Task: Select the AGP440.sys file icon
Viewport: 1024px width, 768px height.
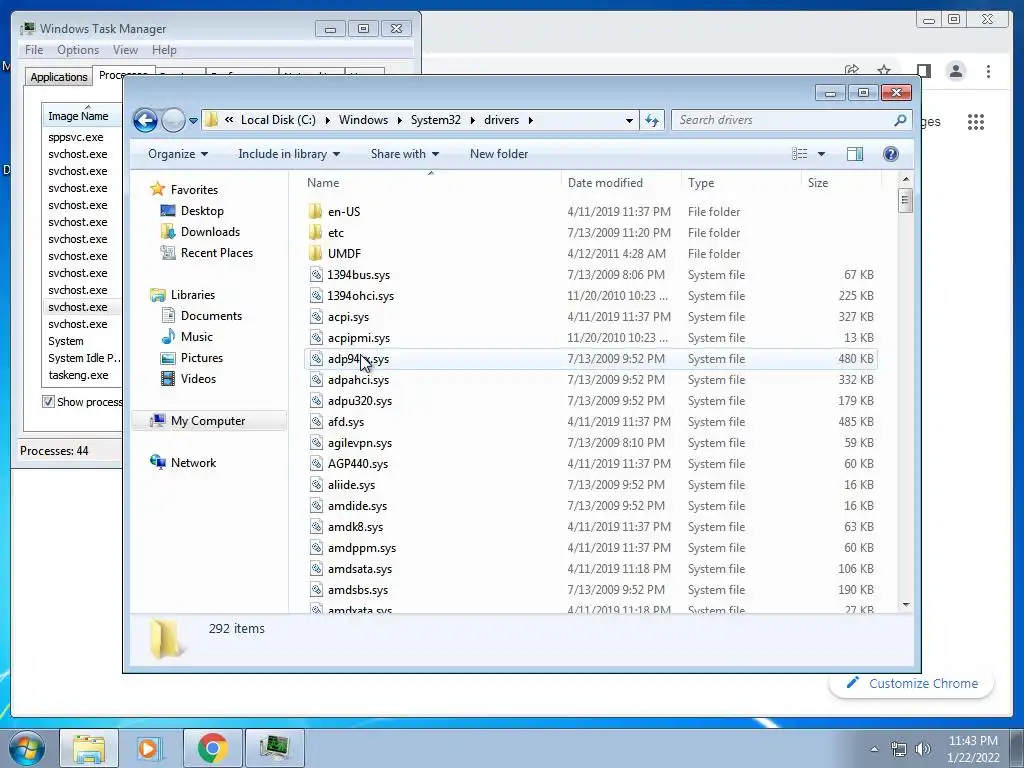Action: (x=316, y=464)
